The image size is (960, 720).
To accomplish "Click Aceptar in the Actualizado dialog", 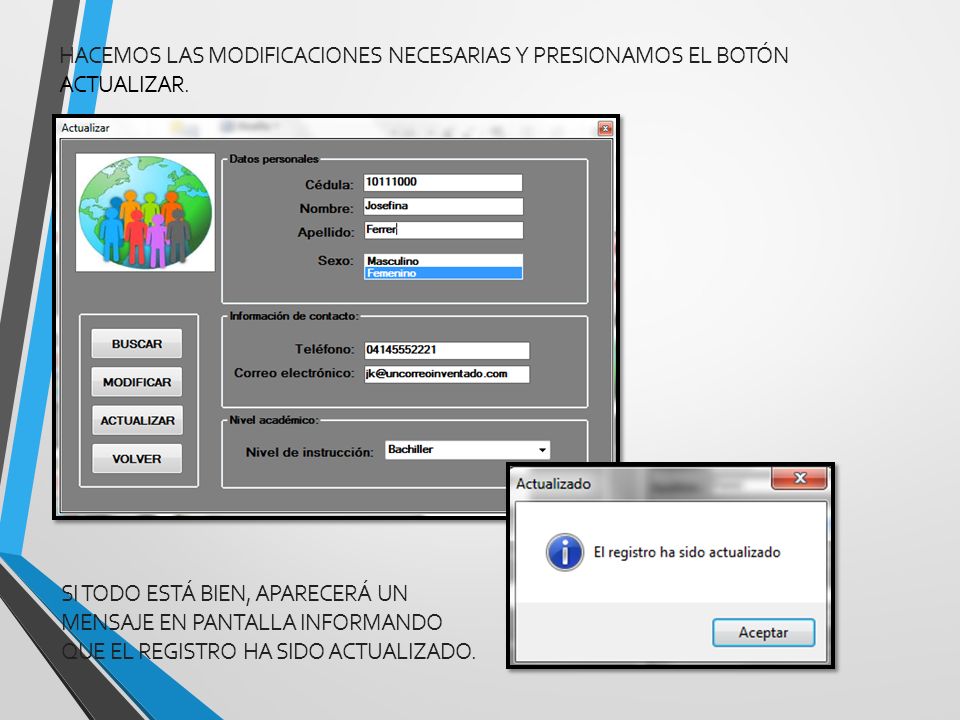I will 763,632.
